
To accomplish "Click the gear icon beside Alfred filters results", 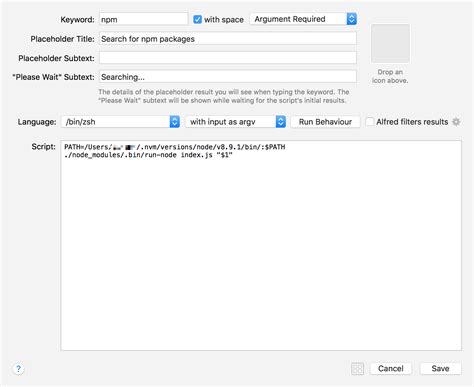I will pos(456,122).
